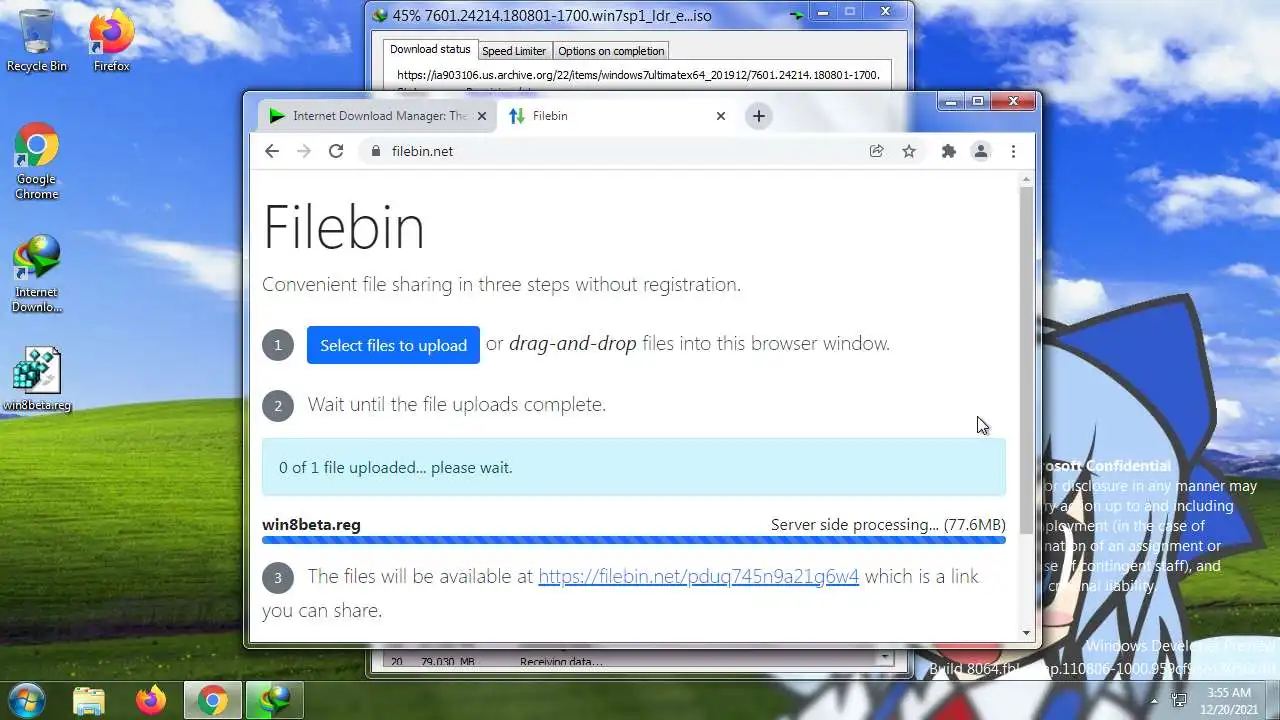Image resolution: width=1280 pixels, height=720 pixels.
Task: Launch Firefox from the desktop shortcut
Action: point(111,41)
